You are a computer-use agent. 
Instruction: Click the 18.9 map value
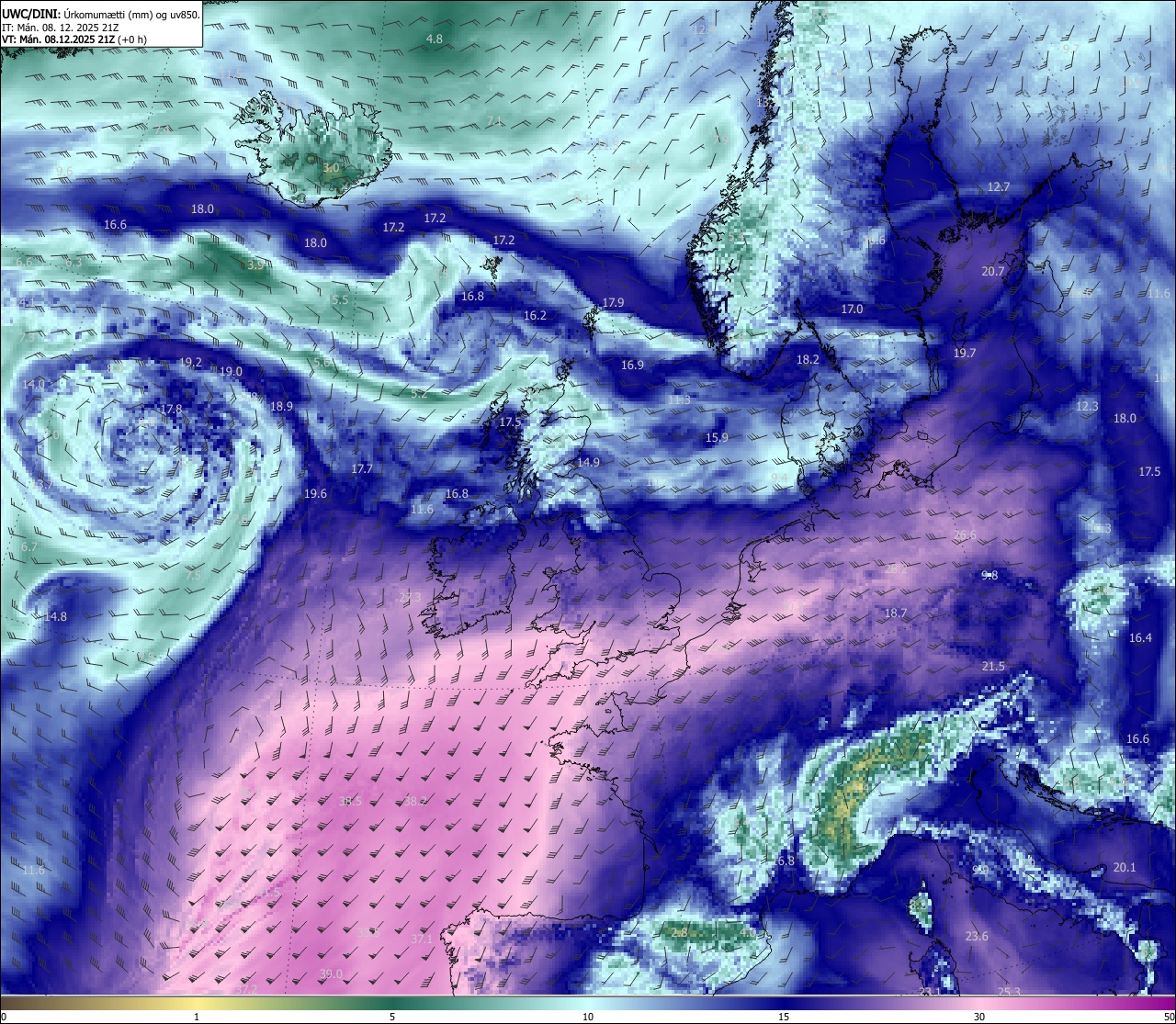coord(281,407)
